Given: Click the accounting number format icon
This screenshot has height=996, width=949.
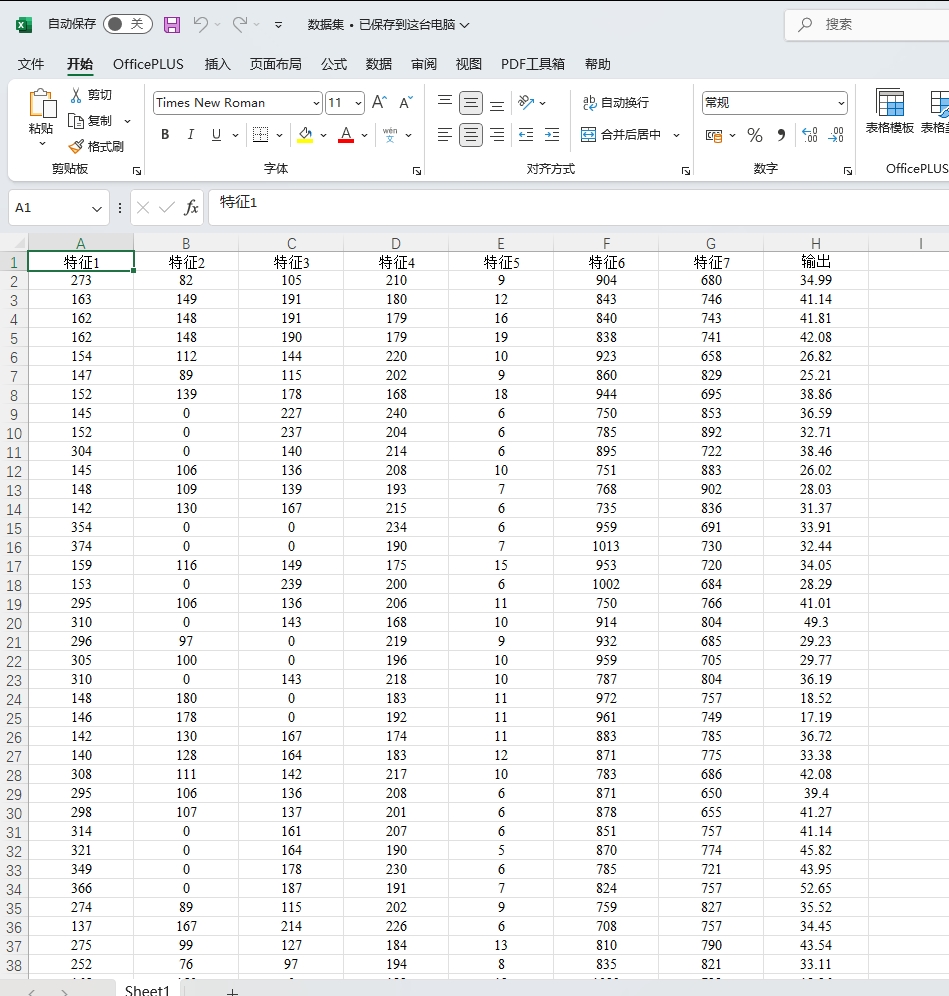Looking at the screenshot, I should [714, 135].
